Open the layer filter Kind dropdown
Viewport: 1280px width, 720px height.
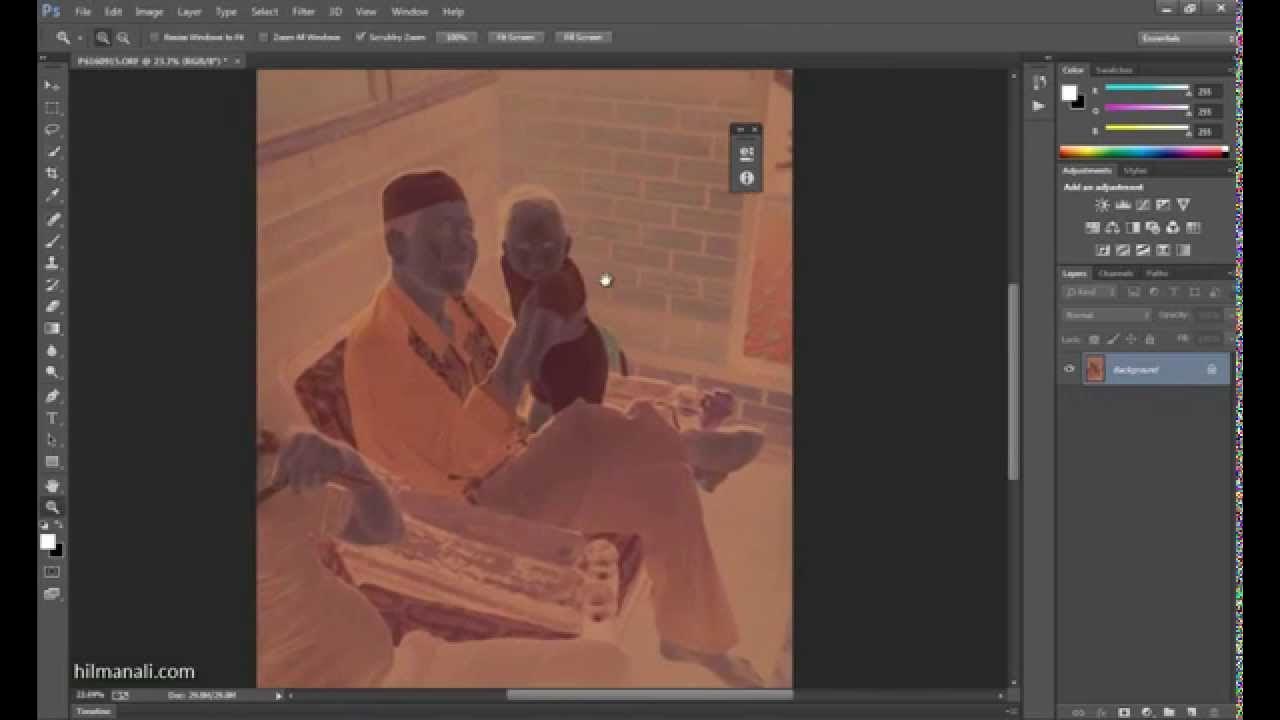[1092, 292]
